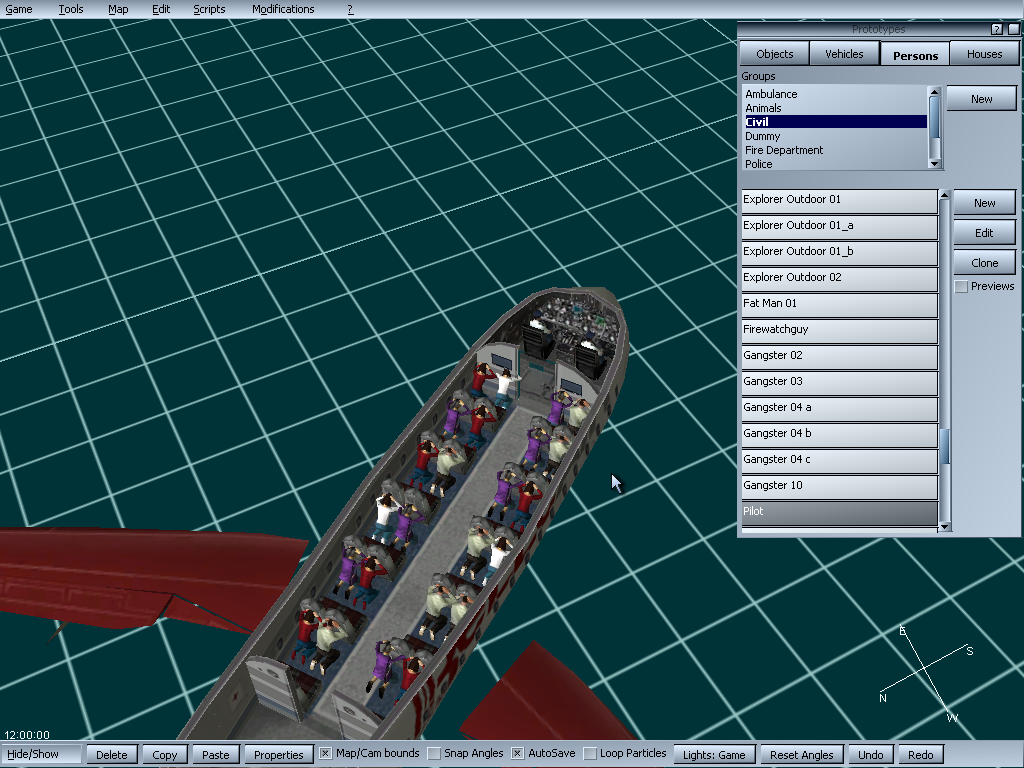1024x768 pixels.
Task: Select the Explorer Outdoor 01_b prototype
Action: pos(839,253)
